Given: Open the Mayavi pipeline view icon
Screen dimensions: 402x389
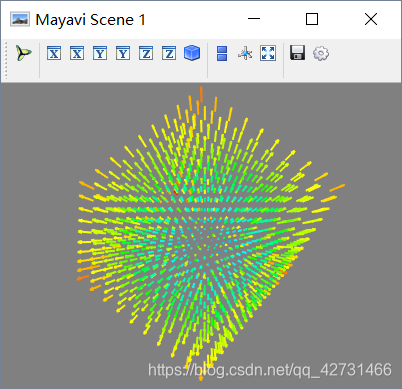Looking at the screenshot, I should coord(24,53).
